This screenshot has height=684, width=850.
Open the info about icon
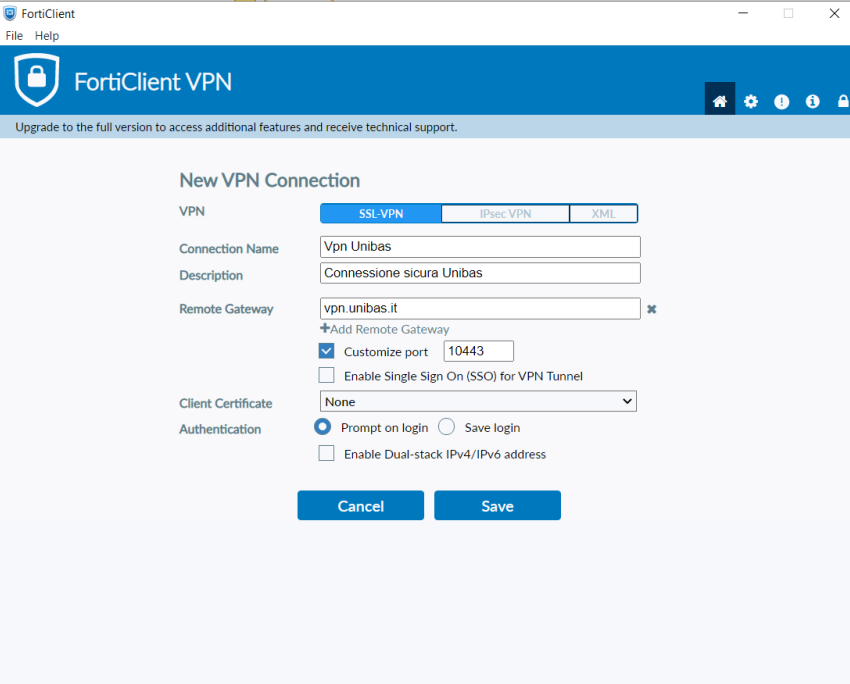click(812, 101)
